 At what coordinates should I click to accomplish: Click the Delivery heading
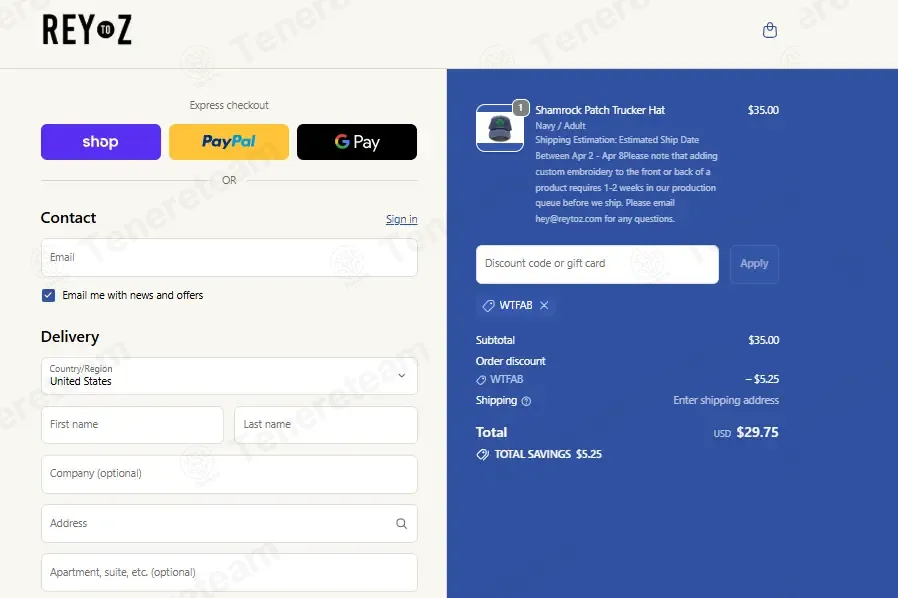tap(70, 337)
